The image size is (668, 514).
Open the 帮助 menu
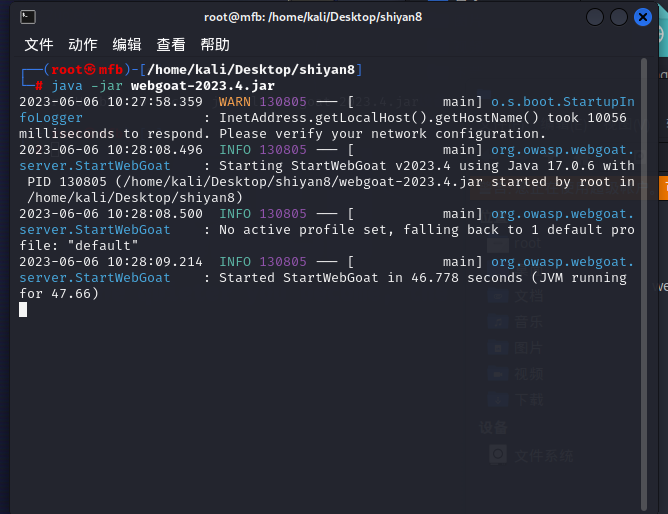tap(215, 45)
